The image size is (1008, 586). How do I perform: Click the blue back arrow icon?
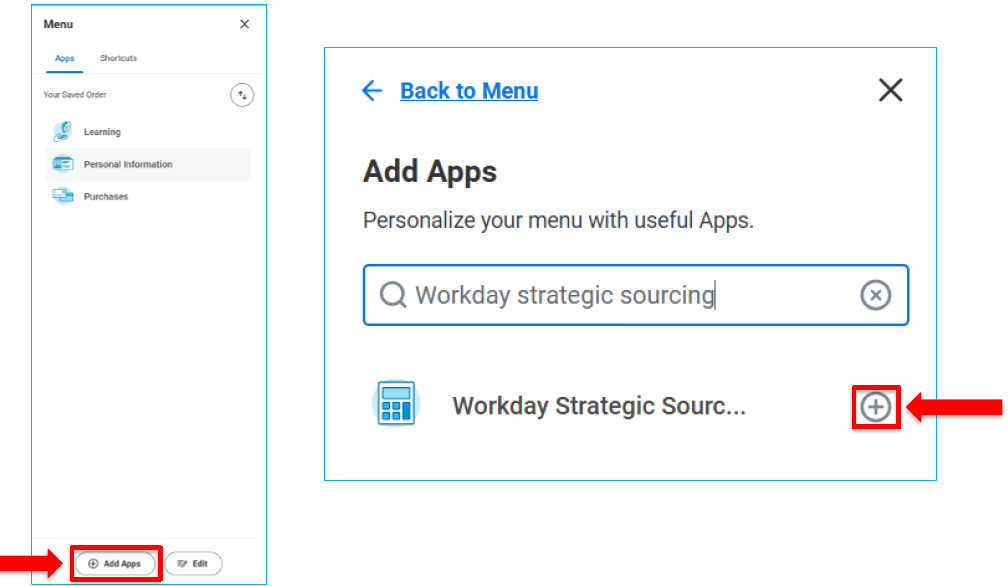tap(371, 90)
